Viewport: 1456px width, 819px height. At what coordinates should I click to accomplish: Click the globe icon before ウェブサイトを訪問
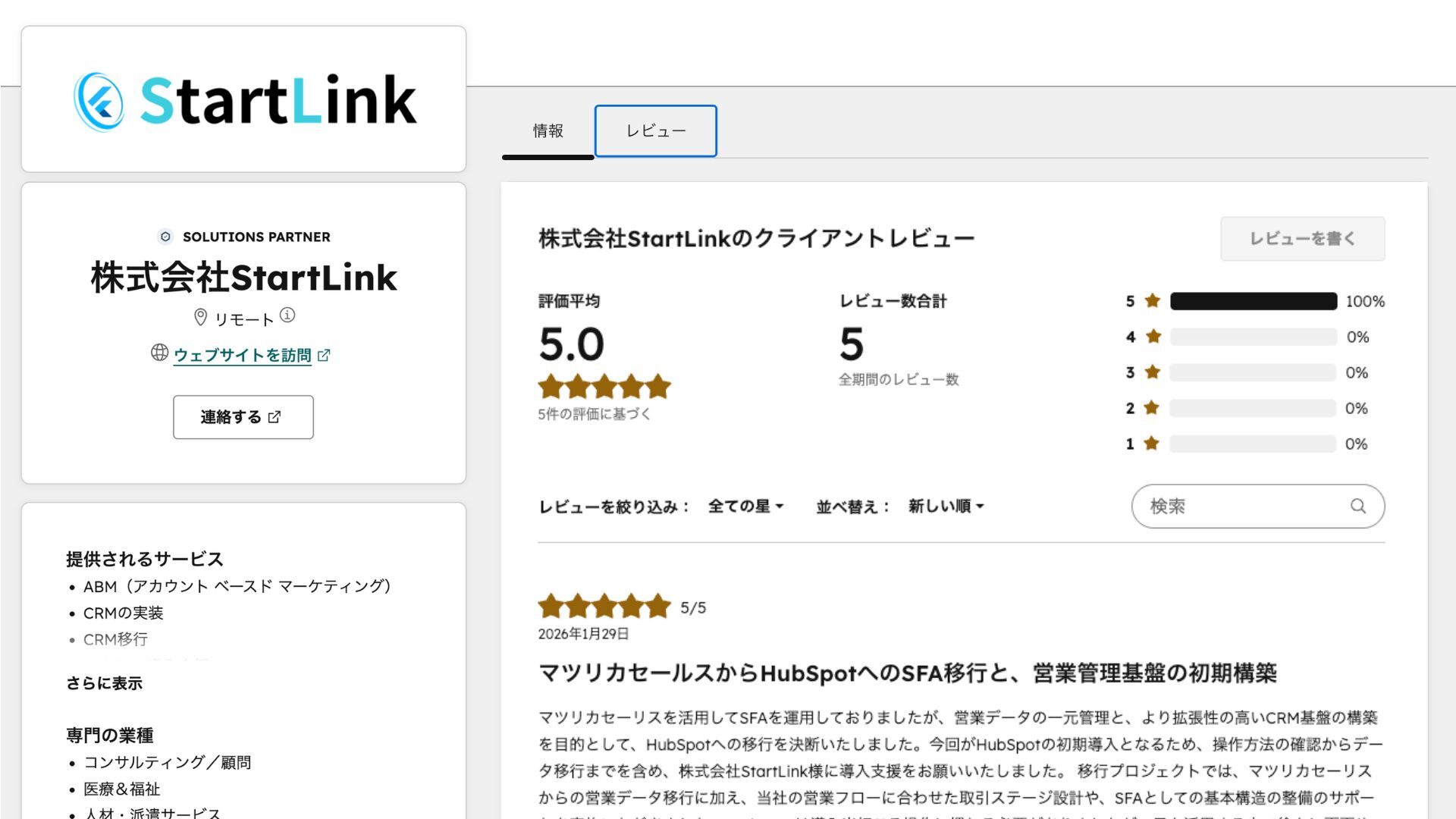158,352
